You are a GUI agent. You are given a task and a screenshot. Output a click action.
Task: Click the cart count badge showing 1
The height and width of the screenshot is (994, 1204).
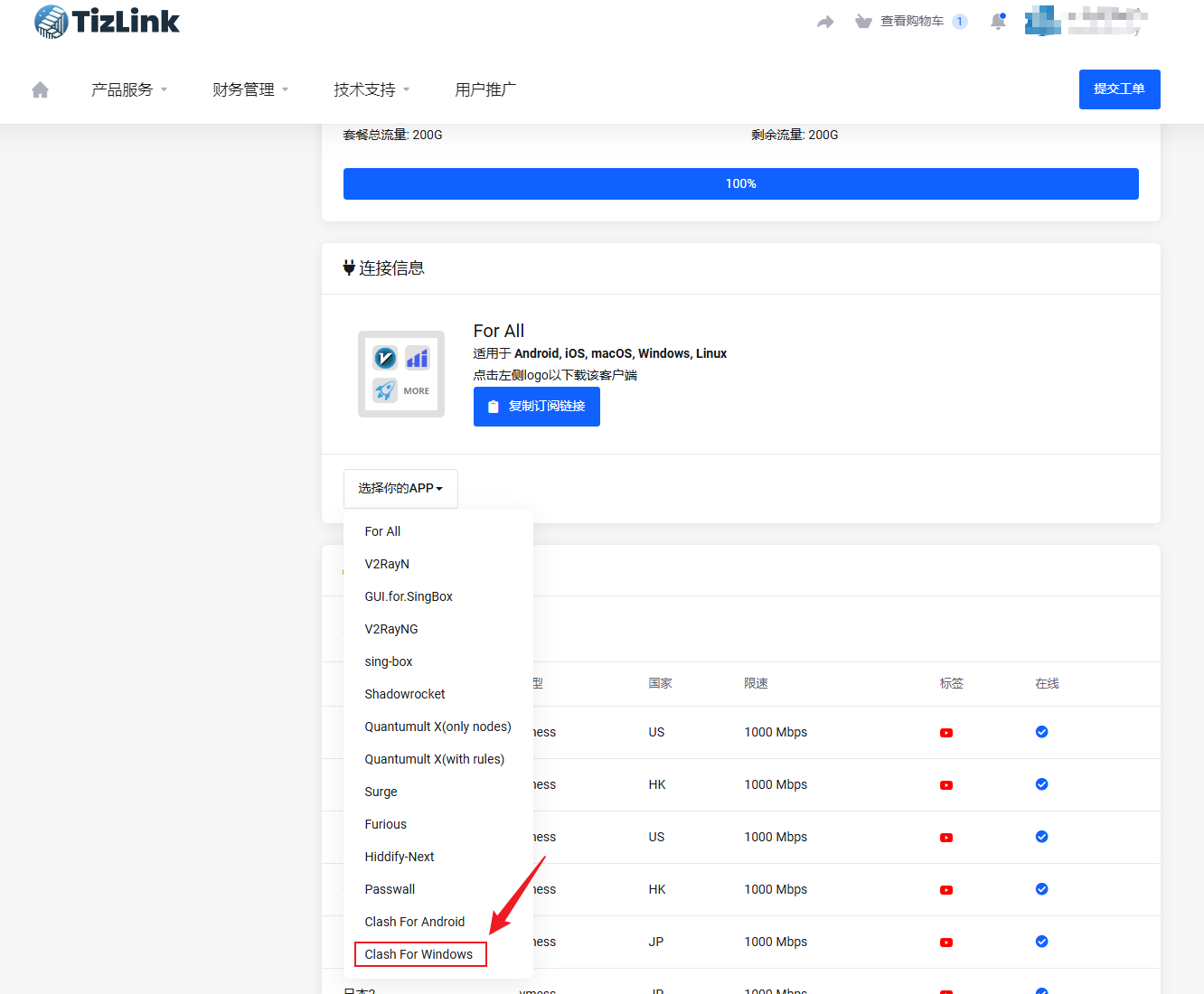(x=960, y=22)
